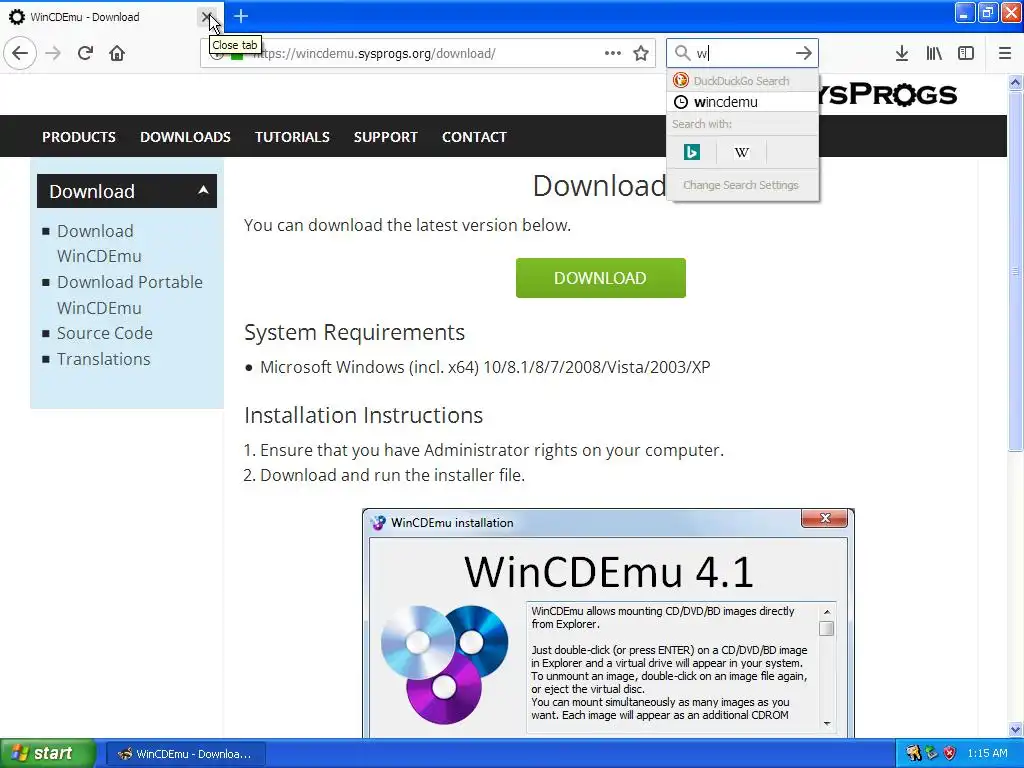Close the WinCDEmu - Download tab

[206, 16]
